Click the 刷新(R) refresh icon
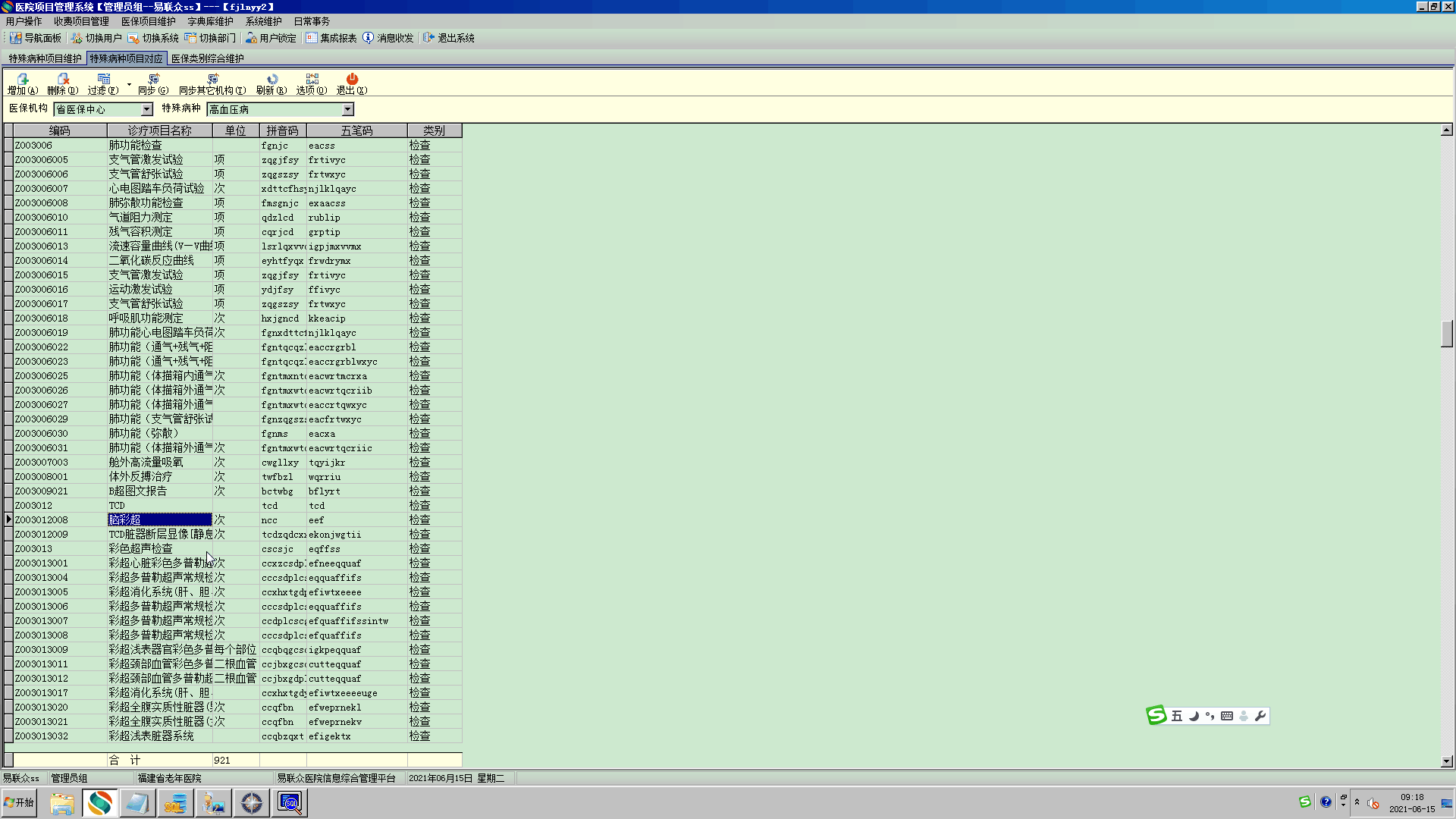 coord(271,79)
